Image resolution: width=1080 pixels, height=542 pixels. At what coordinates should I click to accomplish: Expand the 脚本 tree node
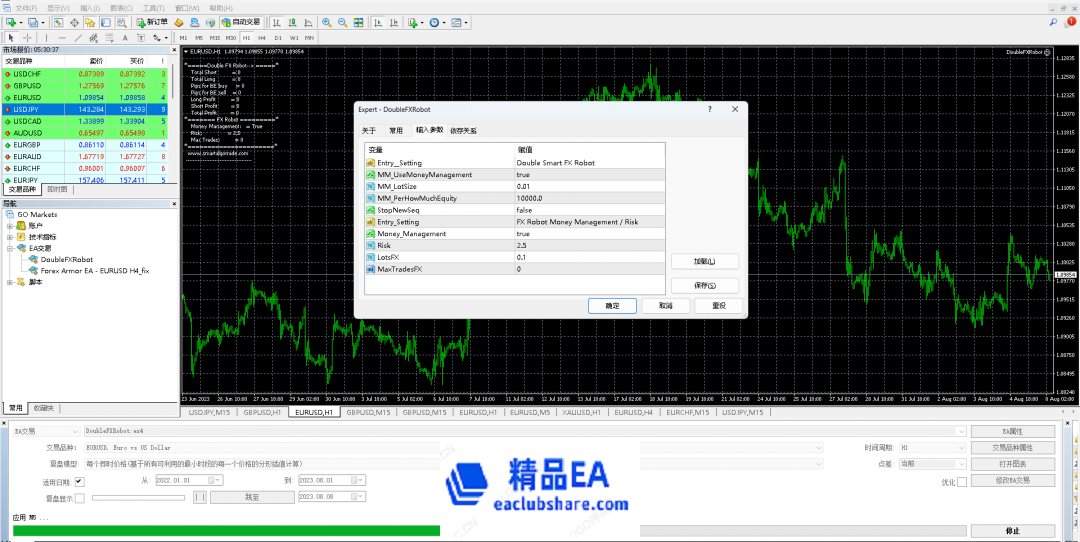[10, 282]
